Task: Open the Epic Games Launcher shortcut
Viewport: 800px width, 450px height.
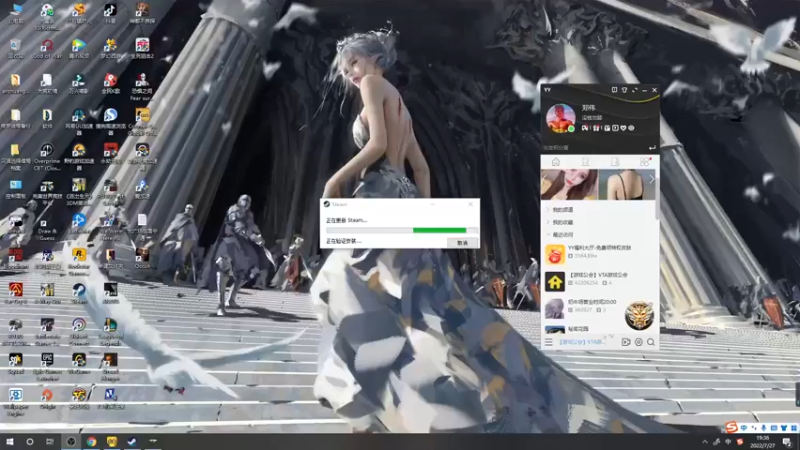Action: coord(47,366)
